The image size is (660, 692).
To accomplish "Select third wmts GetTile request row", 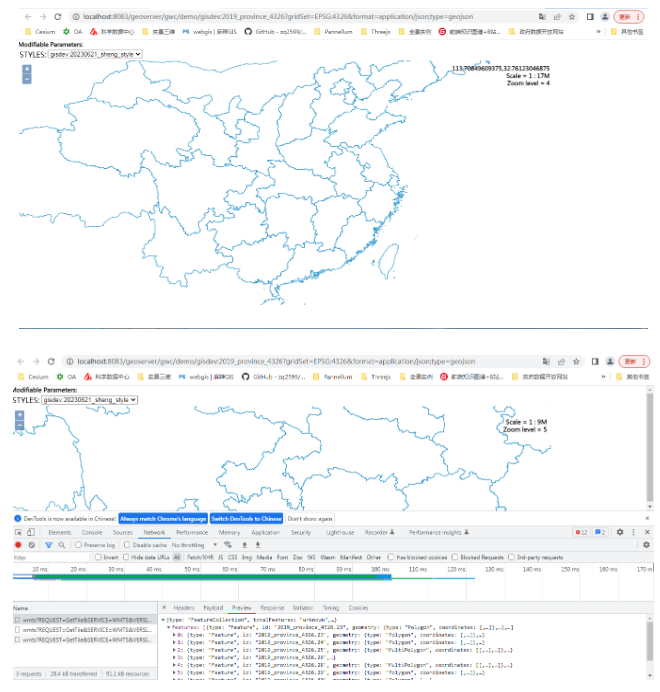I will tap(85, 639).
